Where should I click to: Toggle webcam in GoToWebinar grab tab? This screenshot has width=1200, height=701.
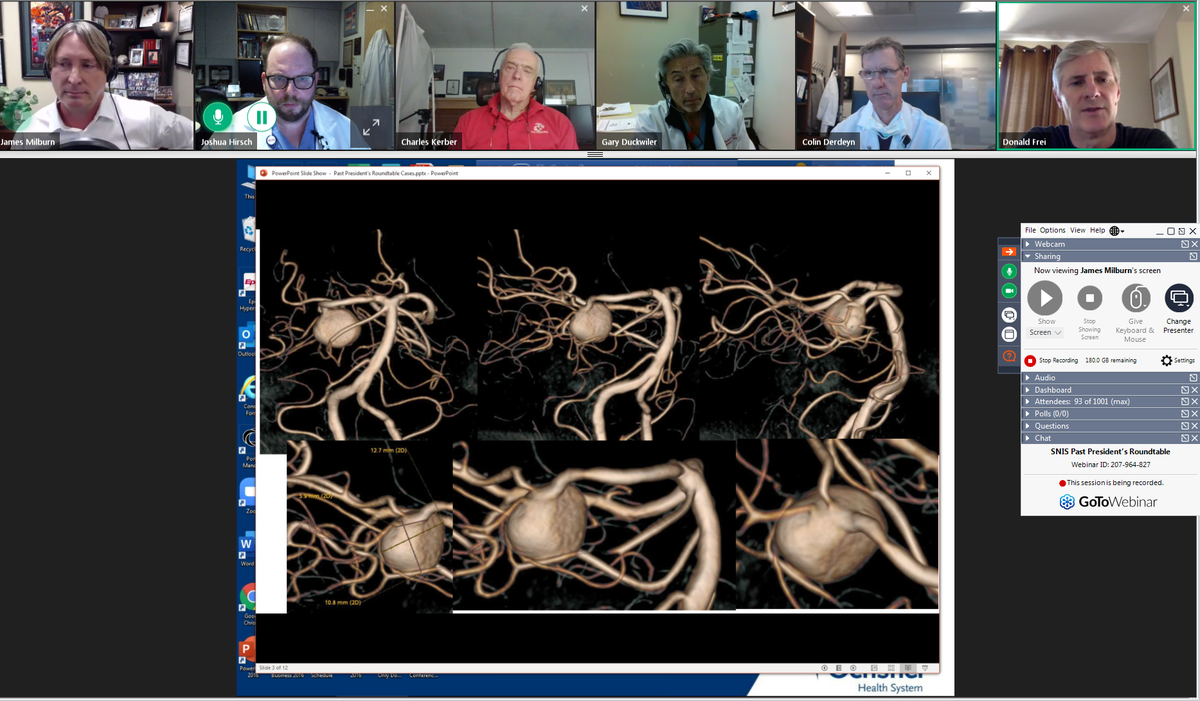click(x=1009, y=290)
